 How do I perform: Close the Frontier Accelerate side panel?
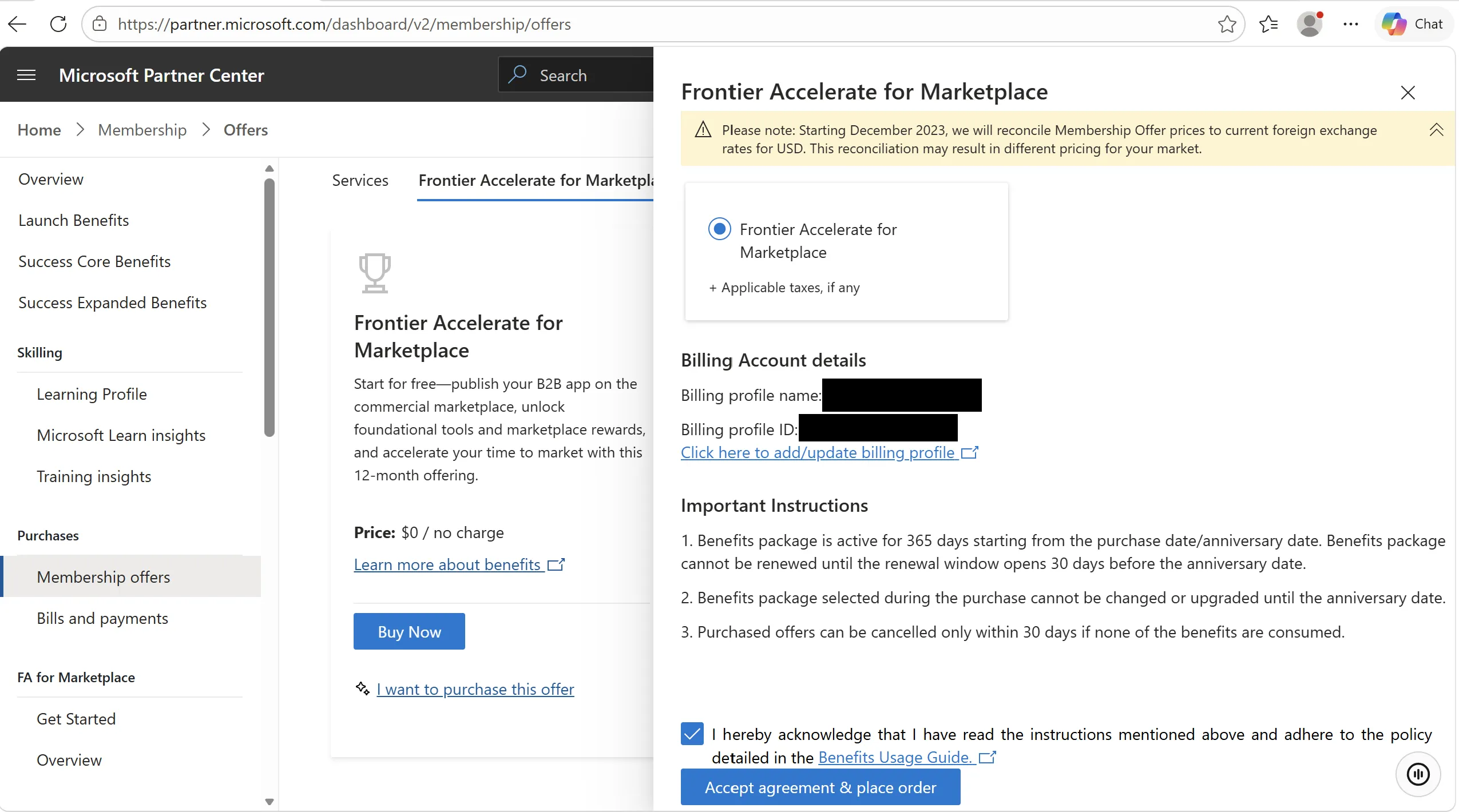pos(1408,92)
